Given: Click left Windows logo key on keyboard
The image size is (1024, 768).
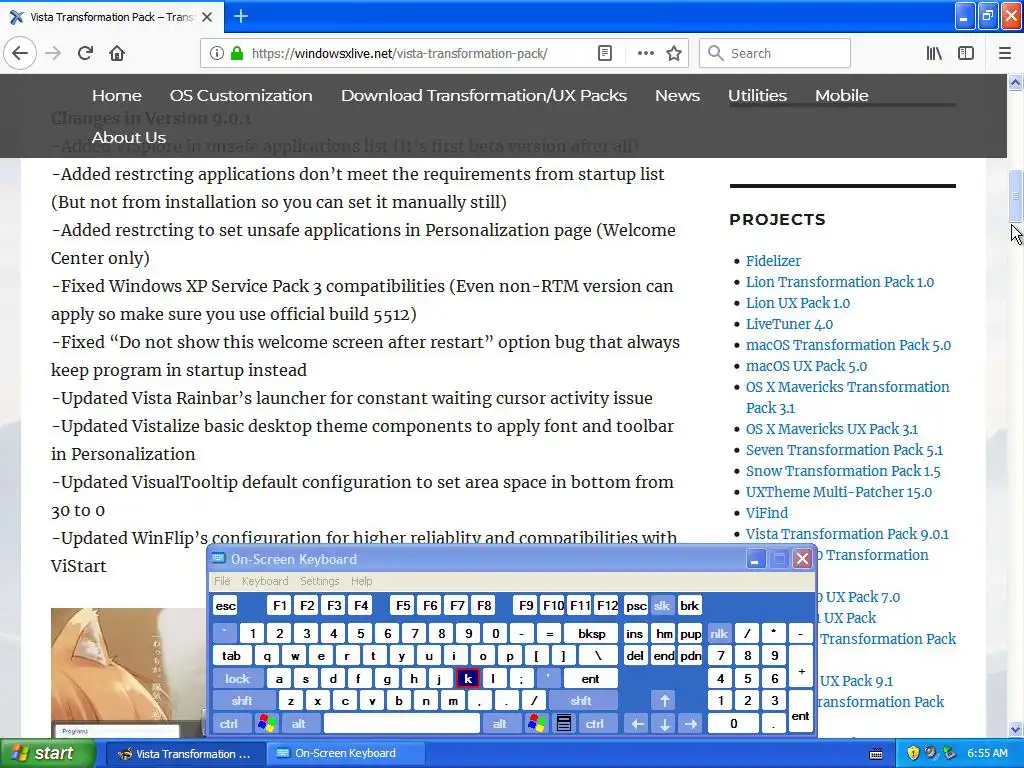Looking at the screenshot, I should (x=266, y=724).
